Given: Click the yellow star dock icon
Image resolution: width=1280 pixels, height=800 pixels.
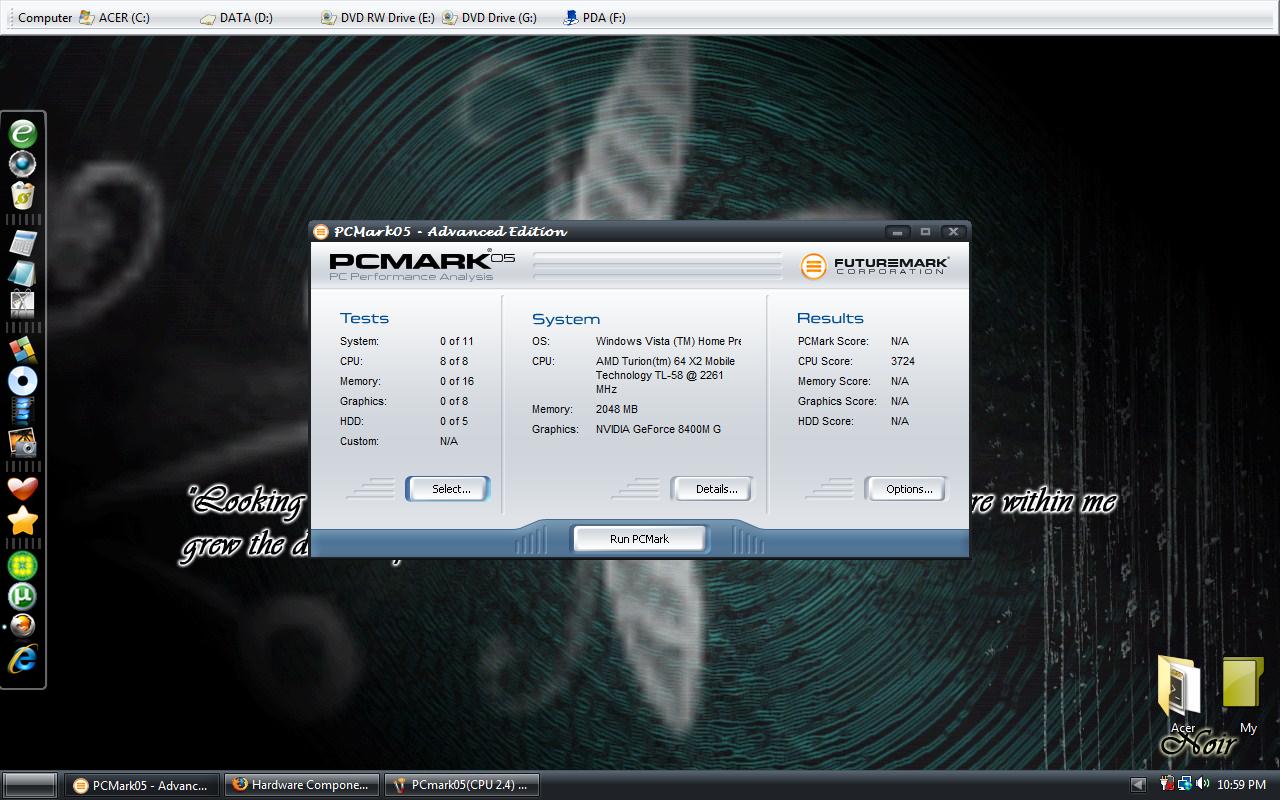Looking at the screenshot, I should (x=22, y=520).
